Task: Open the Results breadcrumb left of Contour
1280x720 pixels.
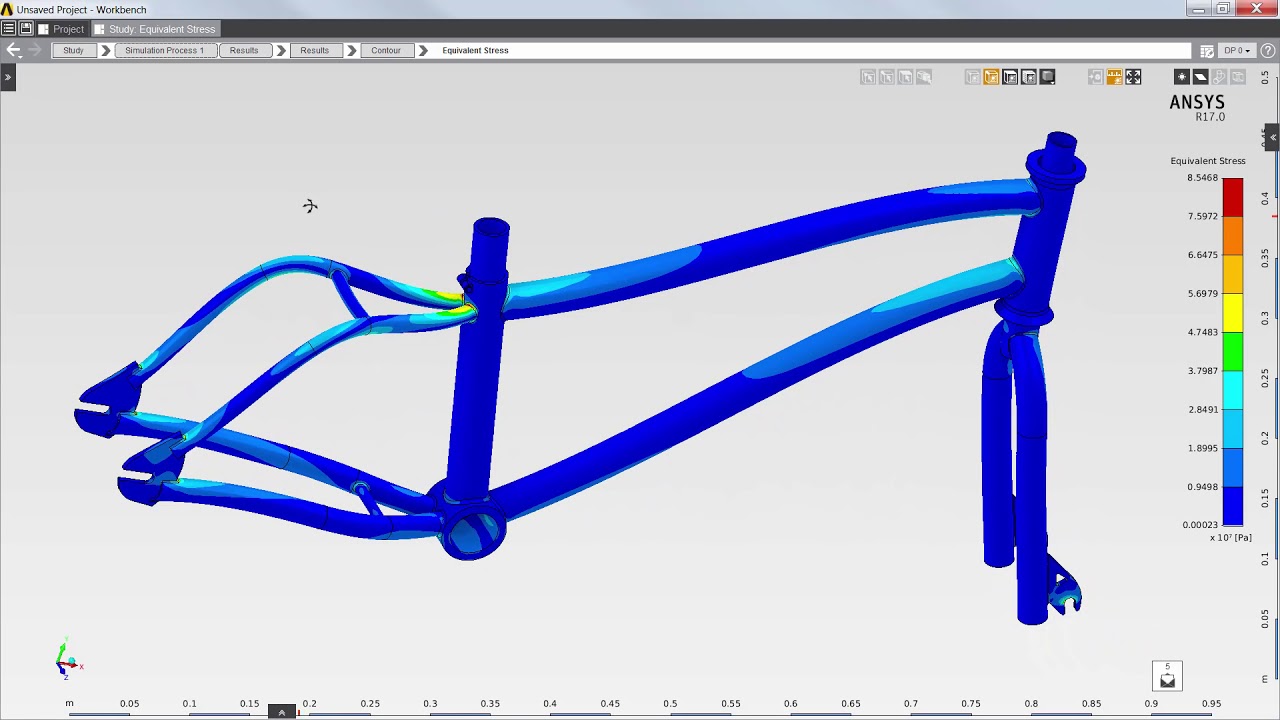Action: tap(314, 50)
